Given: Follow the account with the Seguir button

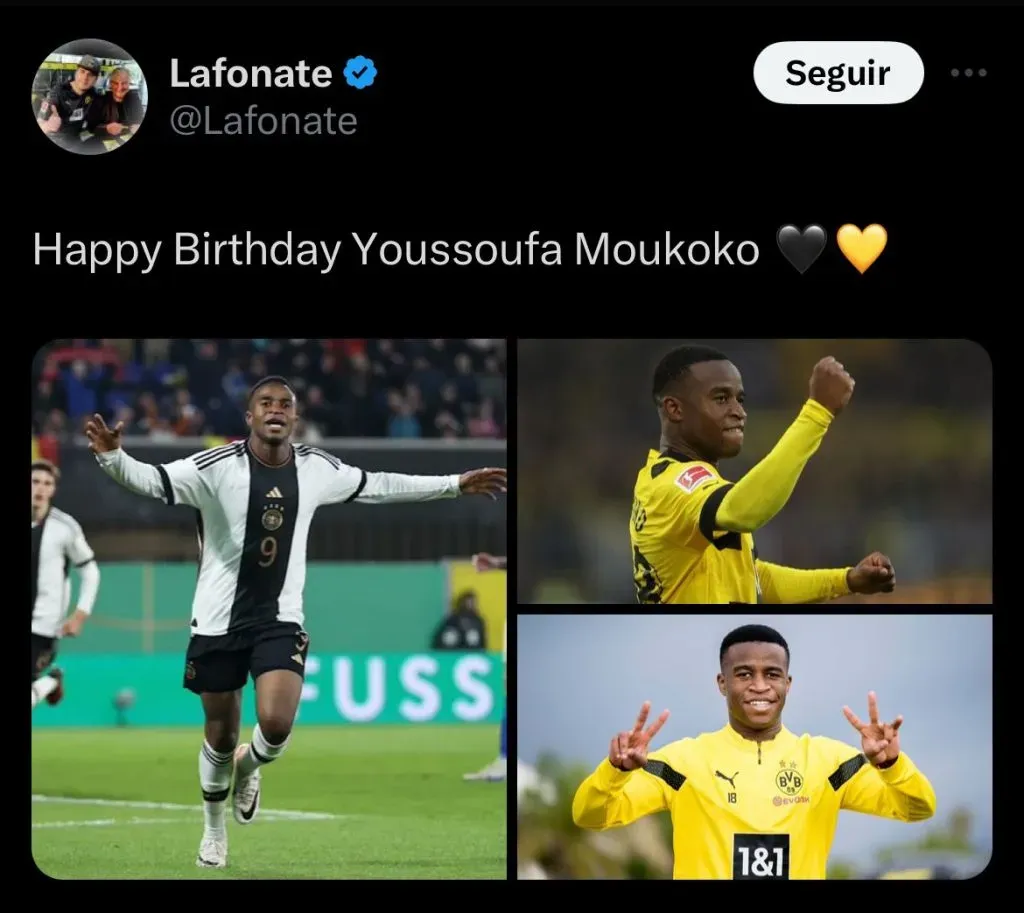Looking at the screenshot, I should (x=838, y=72).
